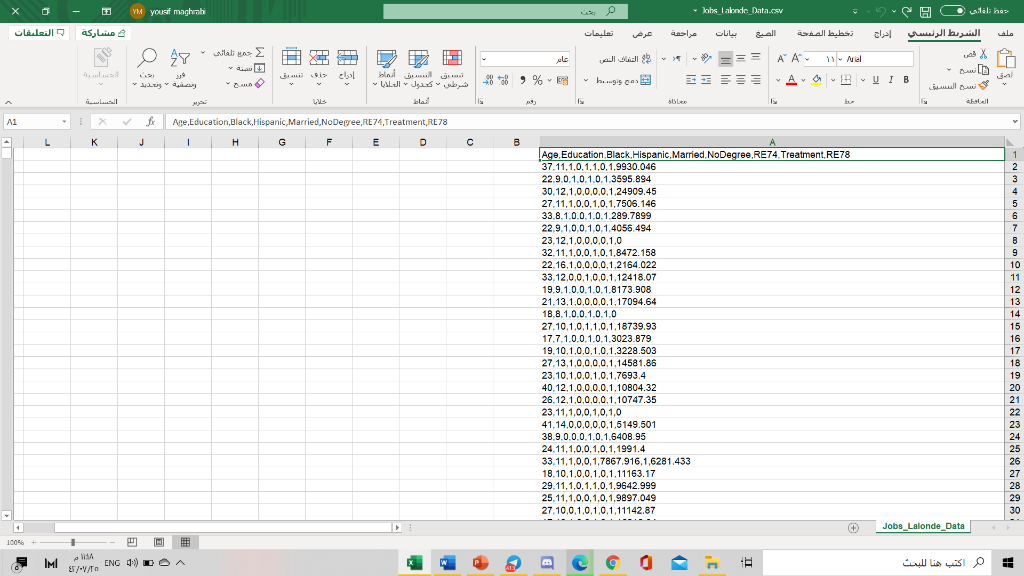Open the عرض ribbon tab
The image size is (1024, 576).
point(643,33)
